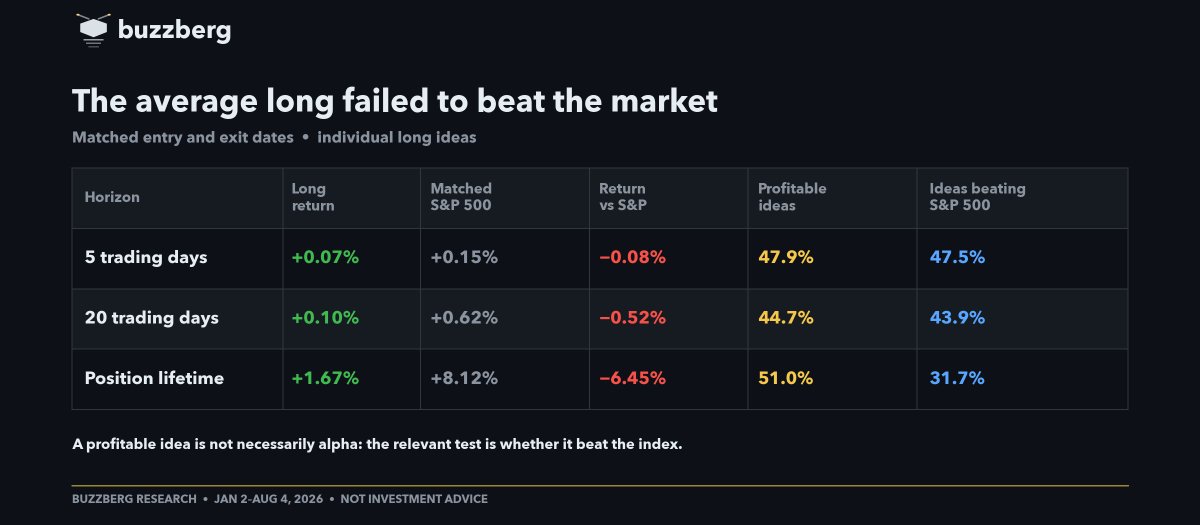Click the headline about average long

[395, 101]
